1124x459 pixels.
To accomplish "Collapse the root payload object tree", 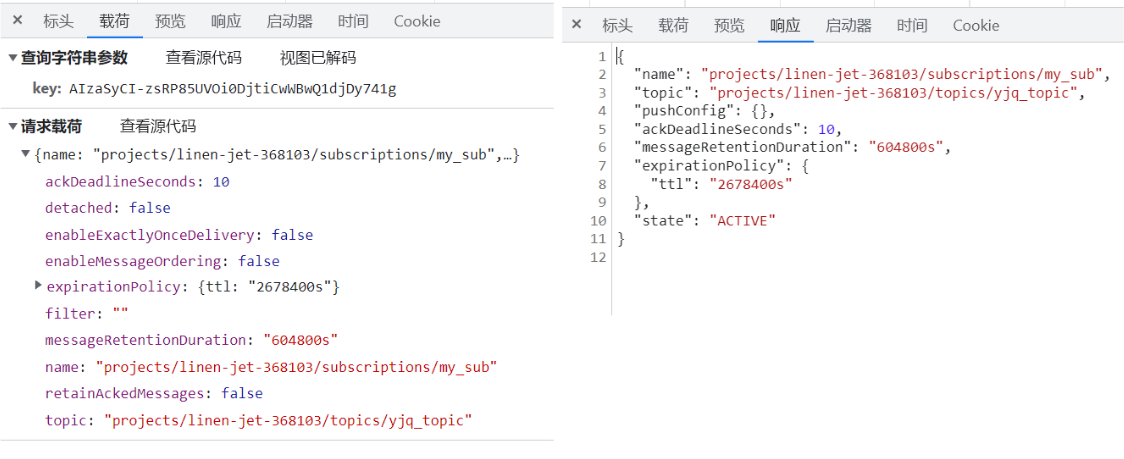I will [27, 154].
